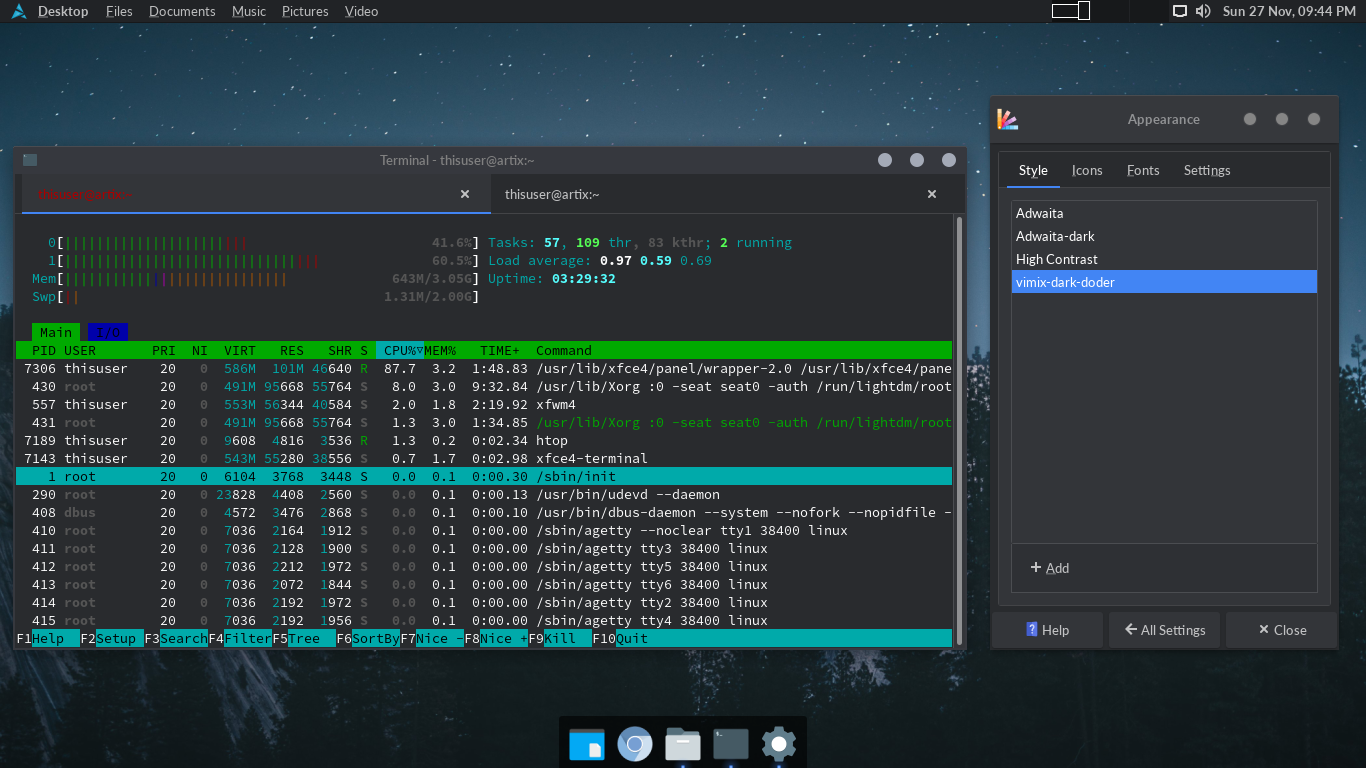Switch to the second thisuser@artix terminal tab
1366x768 pixels.
[x=728, y=194]
